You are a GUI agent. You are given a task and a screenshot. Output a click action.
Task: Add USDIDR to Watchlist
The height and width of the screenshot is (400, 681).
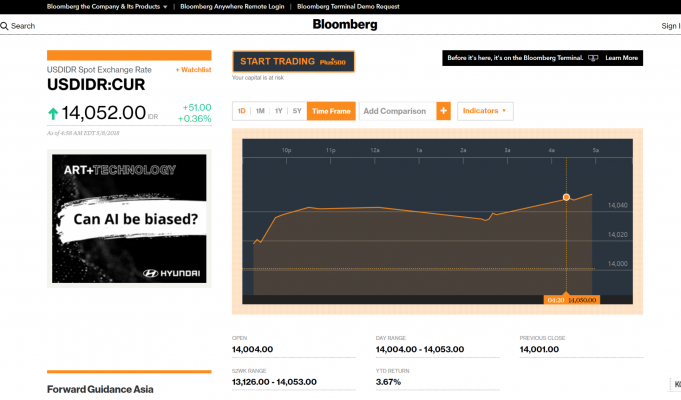(193, 70)
